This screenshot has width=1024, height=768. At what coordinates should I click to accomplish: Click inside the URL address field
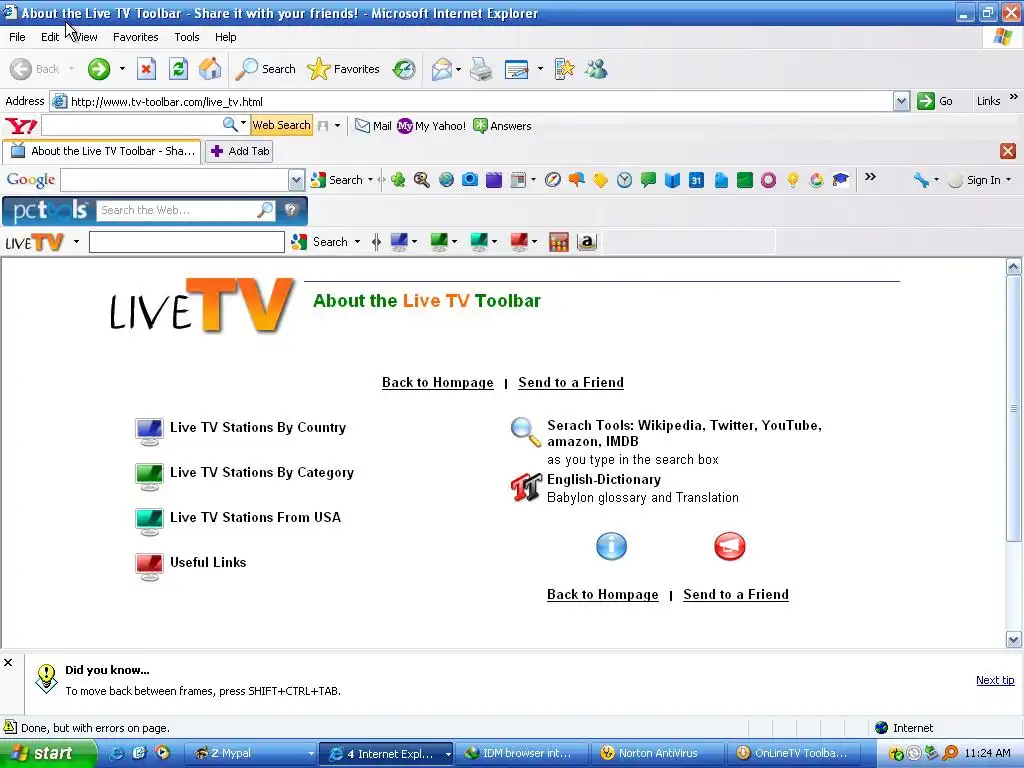point(470,101)
